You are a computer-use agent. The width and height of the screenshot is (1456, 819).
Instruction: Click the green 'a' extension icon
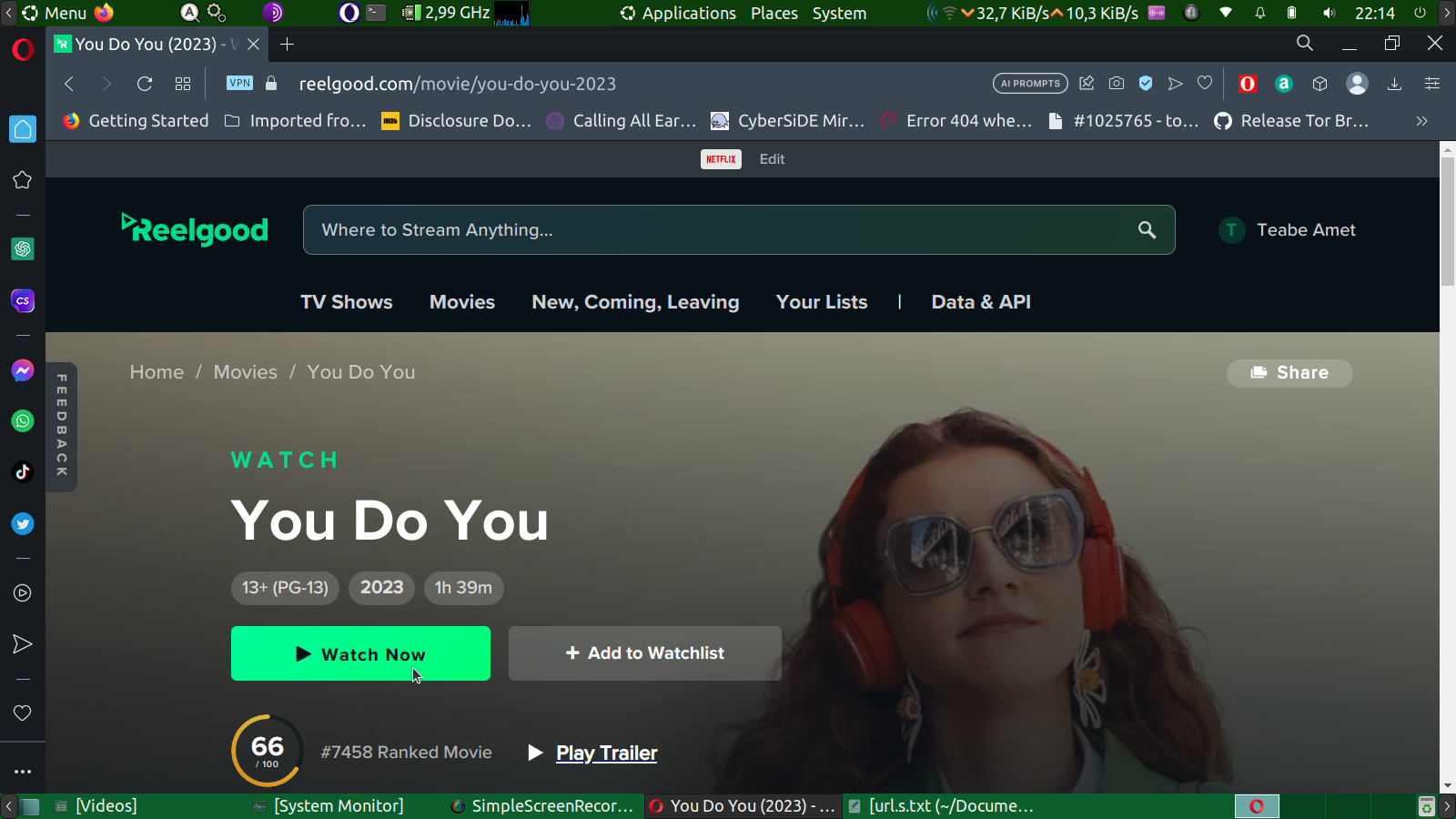click(1284, 84)
